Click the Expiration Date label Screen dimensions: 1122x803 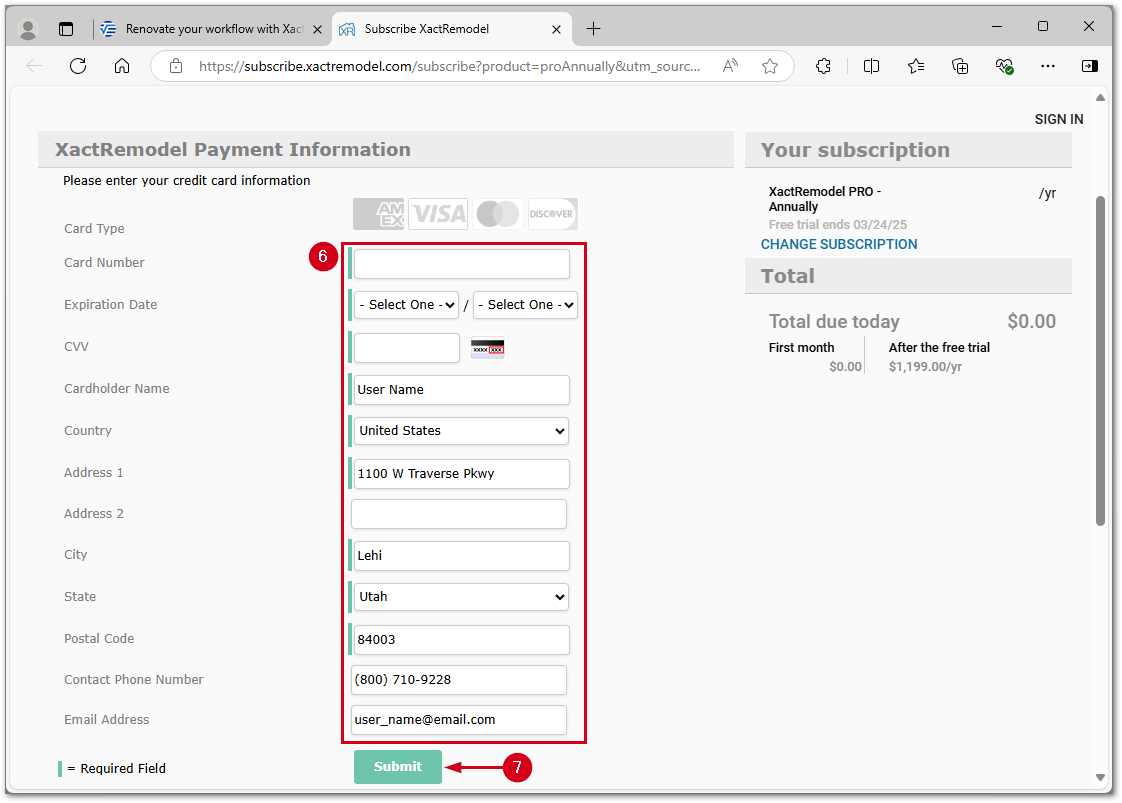110,305
